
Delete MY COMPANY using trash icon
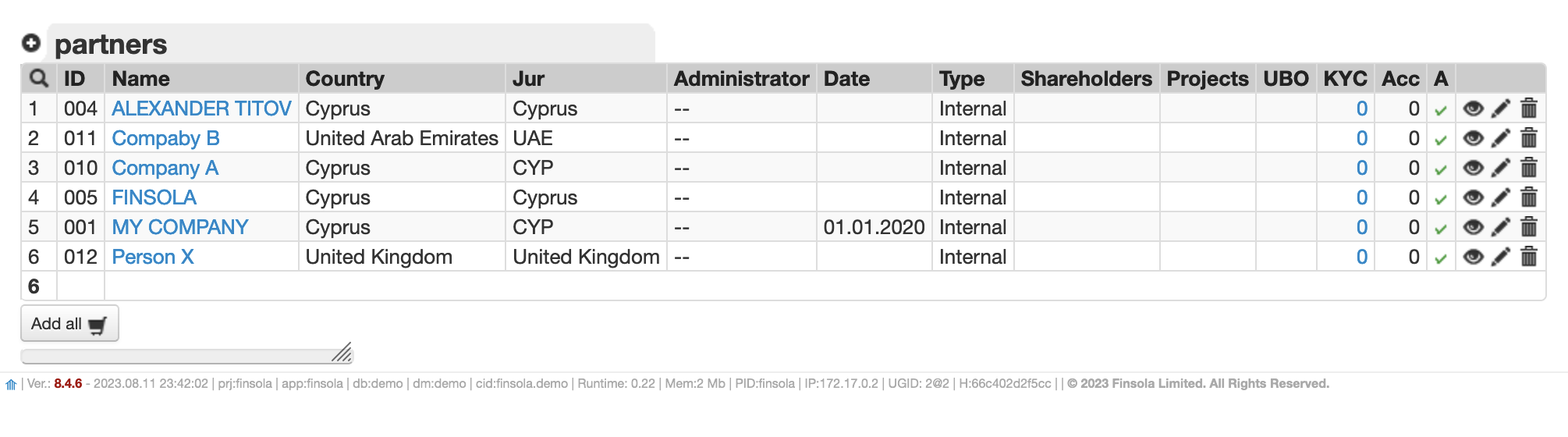[1529, 227]
